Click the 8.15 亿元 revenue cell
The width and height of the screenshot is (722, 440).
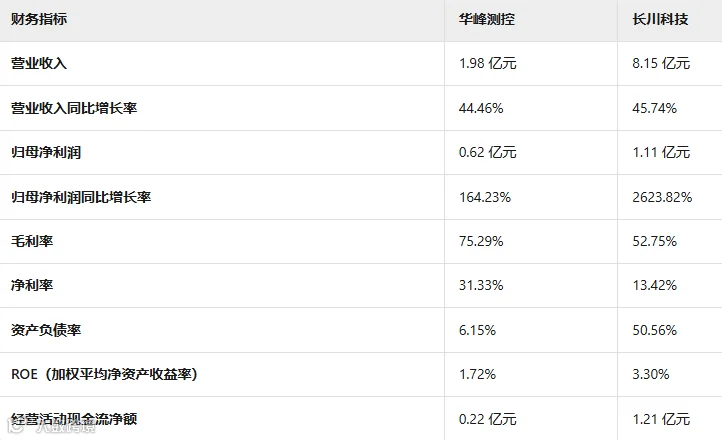(661, 63)
